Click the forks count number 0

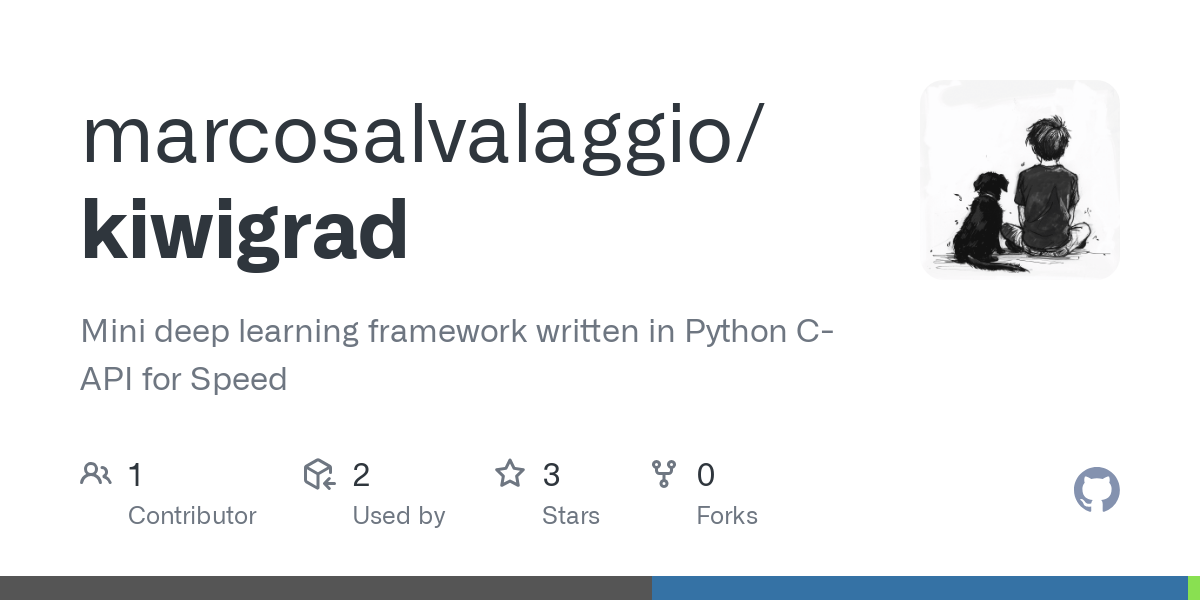(x=706, y=475)
